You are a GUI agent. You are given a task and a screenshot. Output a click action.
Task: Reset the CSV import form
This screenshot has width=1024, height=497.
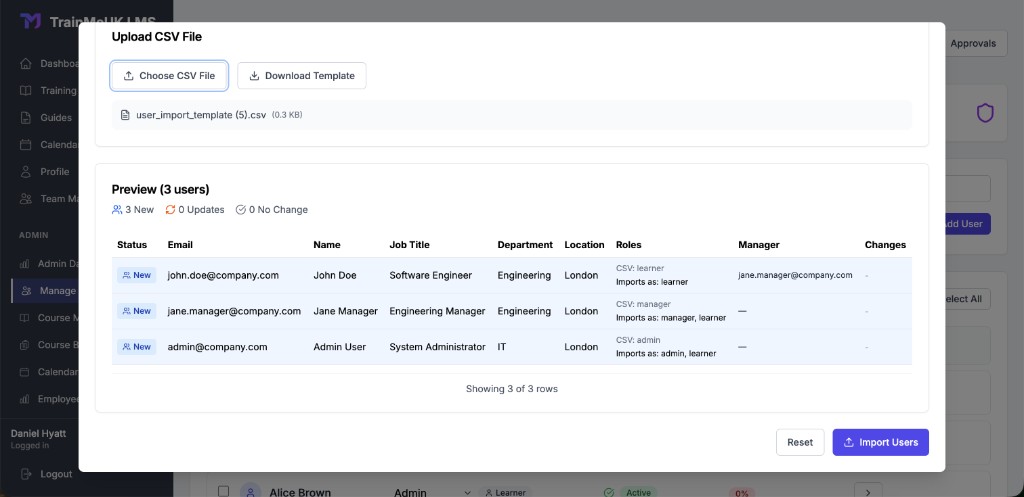pos(800,442)
